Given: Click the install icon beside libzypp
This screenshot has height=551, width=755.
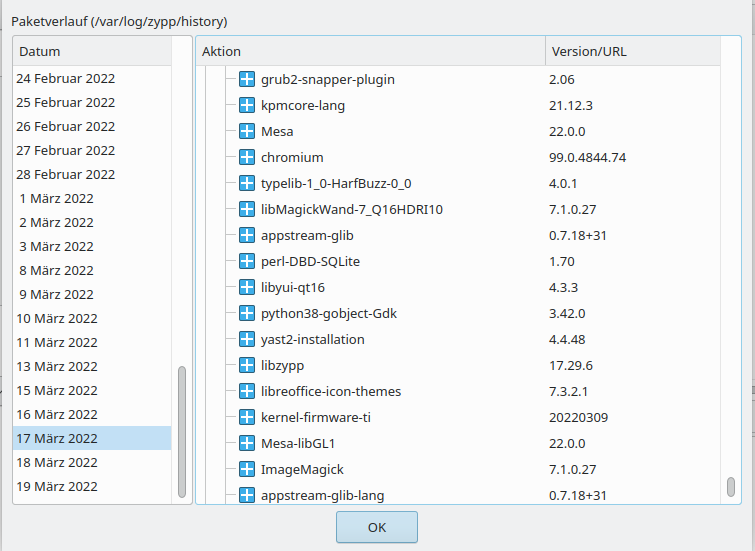Looking at the screenshot, I should 247,365.
